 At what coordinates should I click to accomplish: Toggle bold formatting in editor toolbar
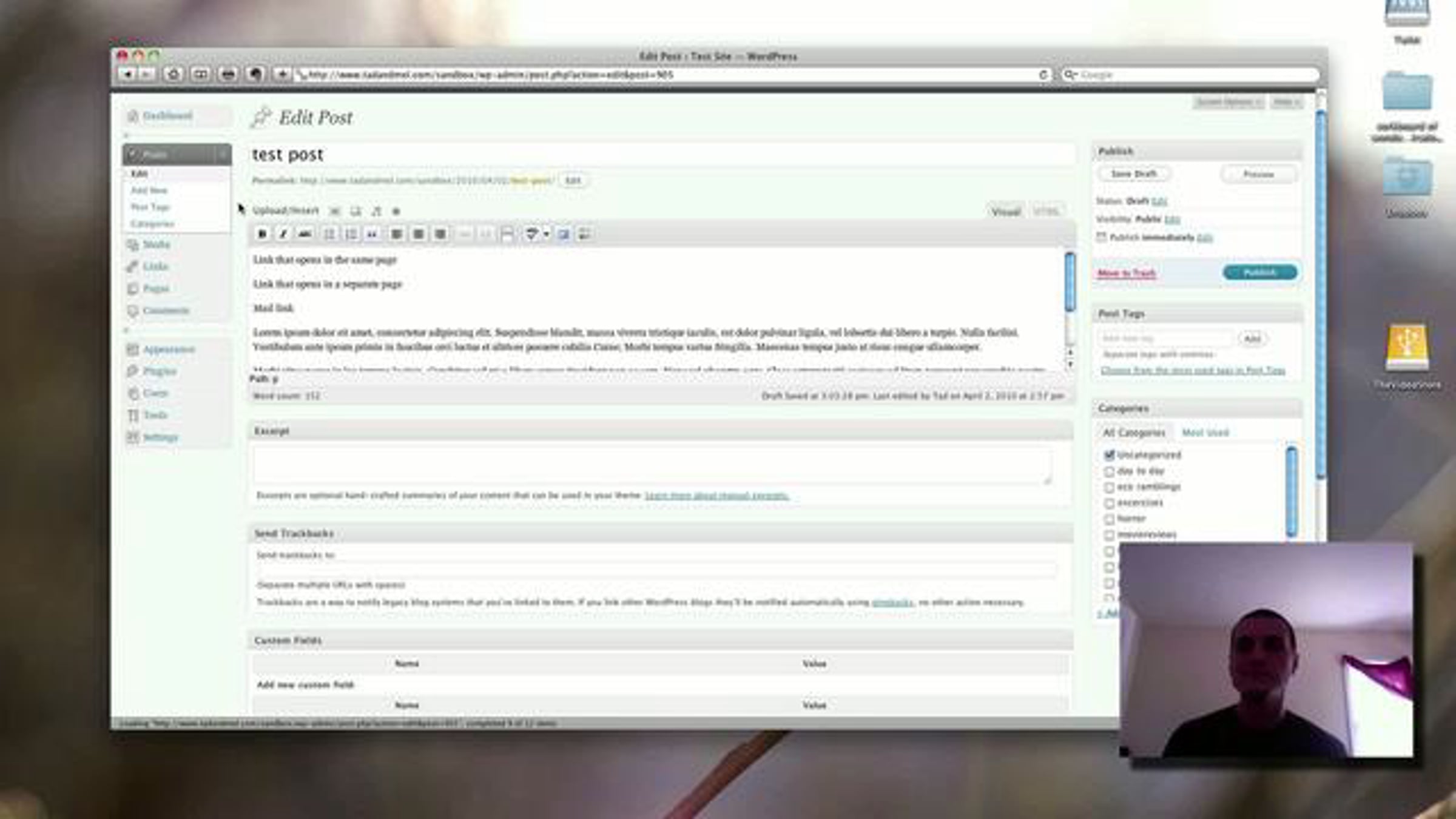[262, 234]
